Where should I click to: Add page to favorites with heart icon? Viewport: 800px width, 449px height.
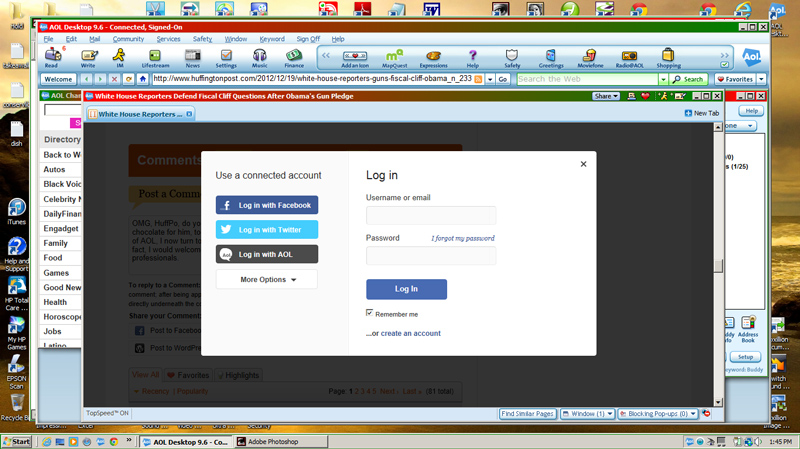(x=645, y=96)
